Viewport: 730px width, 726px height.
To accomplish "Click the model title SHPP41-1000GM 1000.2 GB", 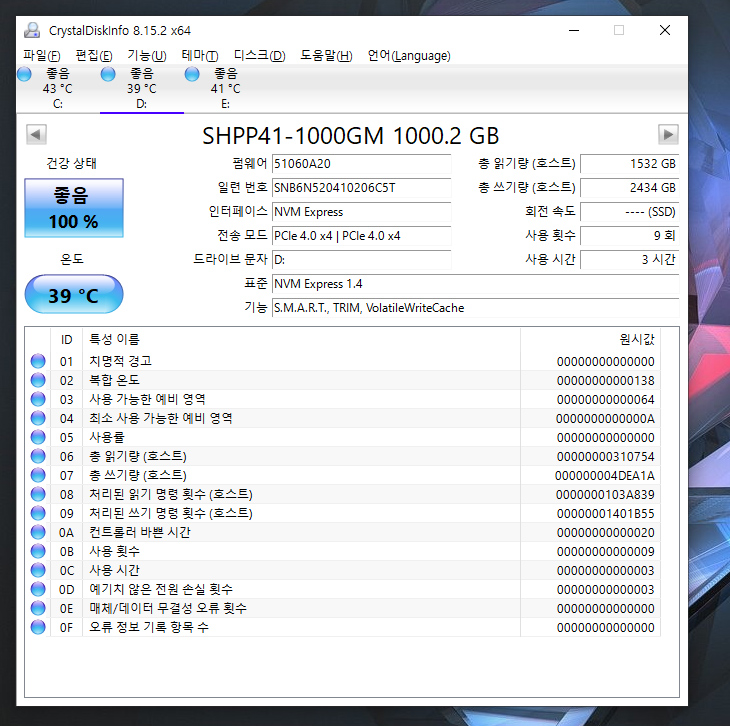I will click(x=351, y=136).
